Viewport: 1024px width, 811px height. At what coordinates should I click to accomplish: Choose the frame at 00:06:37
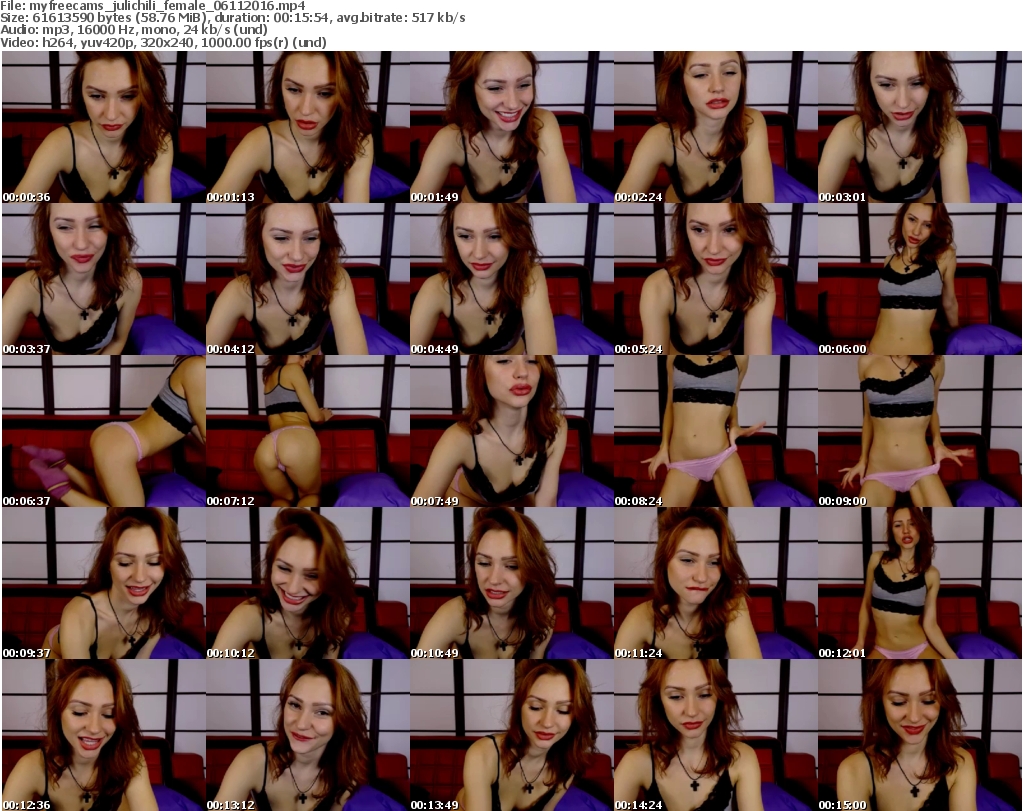pos(104,432)
